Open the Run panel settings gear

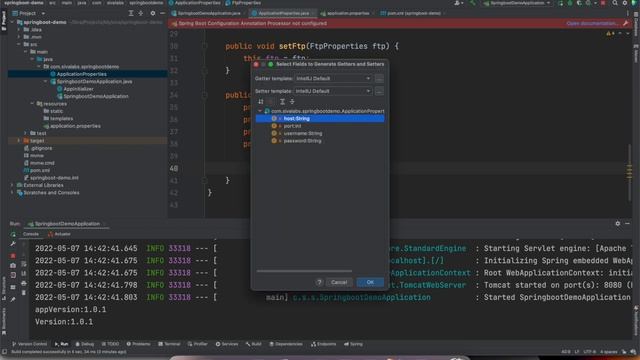[x=618, y=224]
